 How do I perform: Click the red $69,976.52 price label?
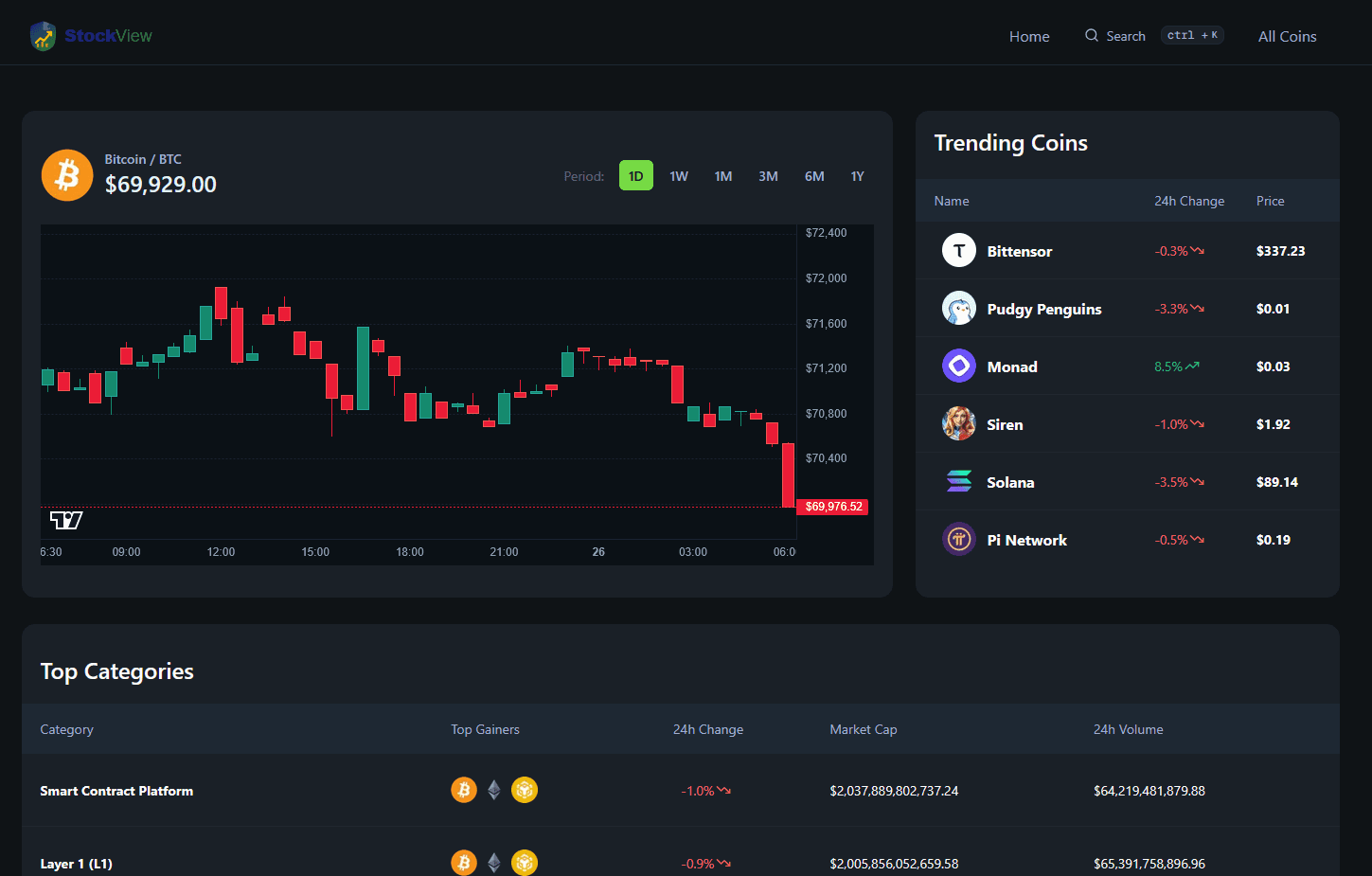(x=833, y=507)
